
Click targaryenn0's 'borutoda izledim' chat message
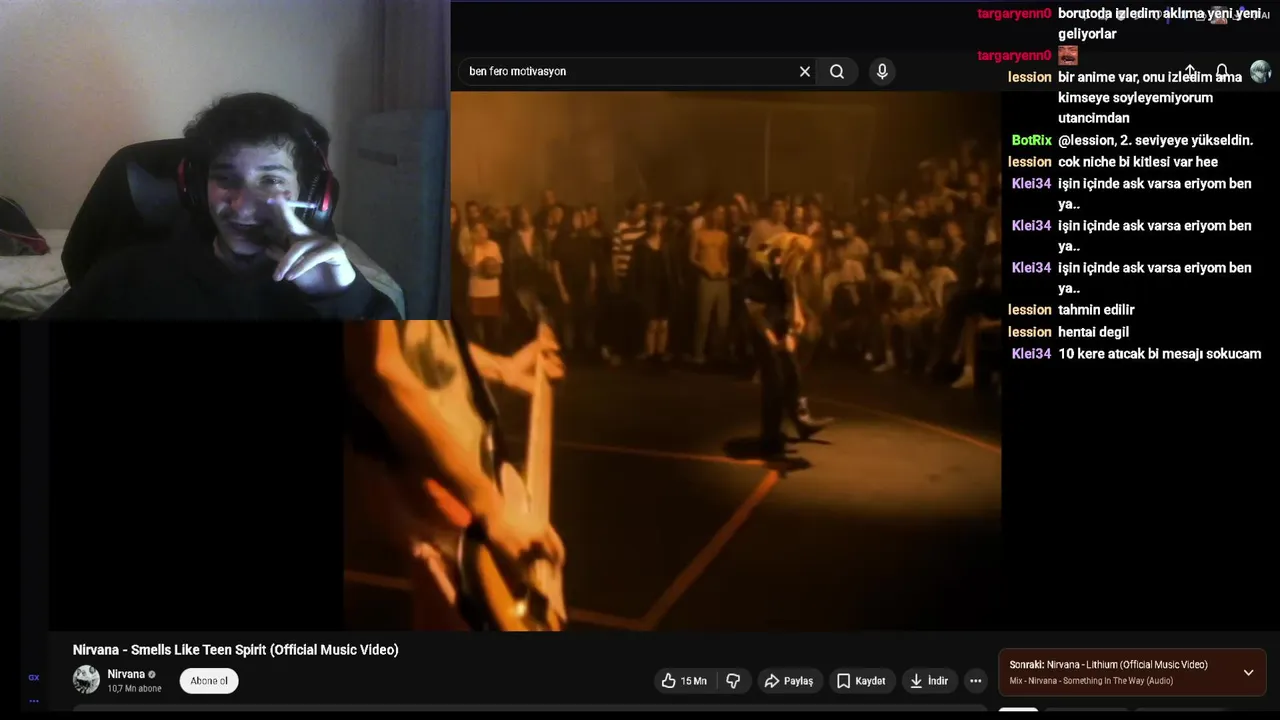click(x=1159, y=24)
